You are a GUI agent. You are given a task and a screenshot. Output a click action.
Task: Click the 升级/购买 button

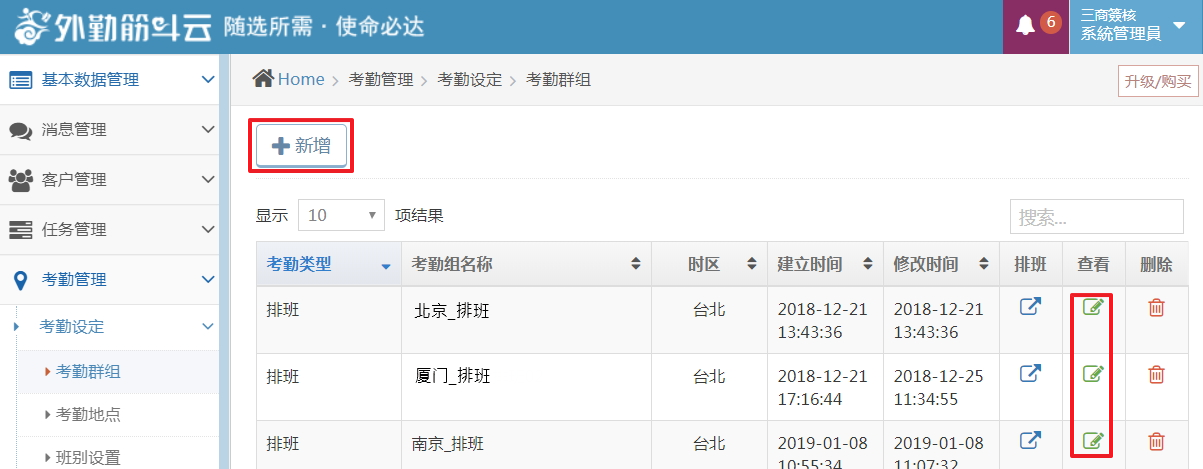point(1158,81)
